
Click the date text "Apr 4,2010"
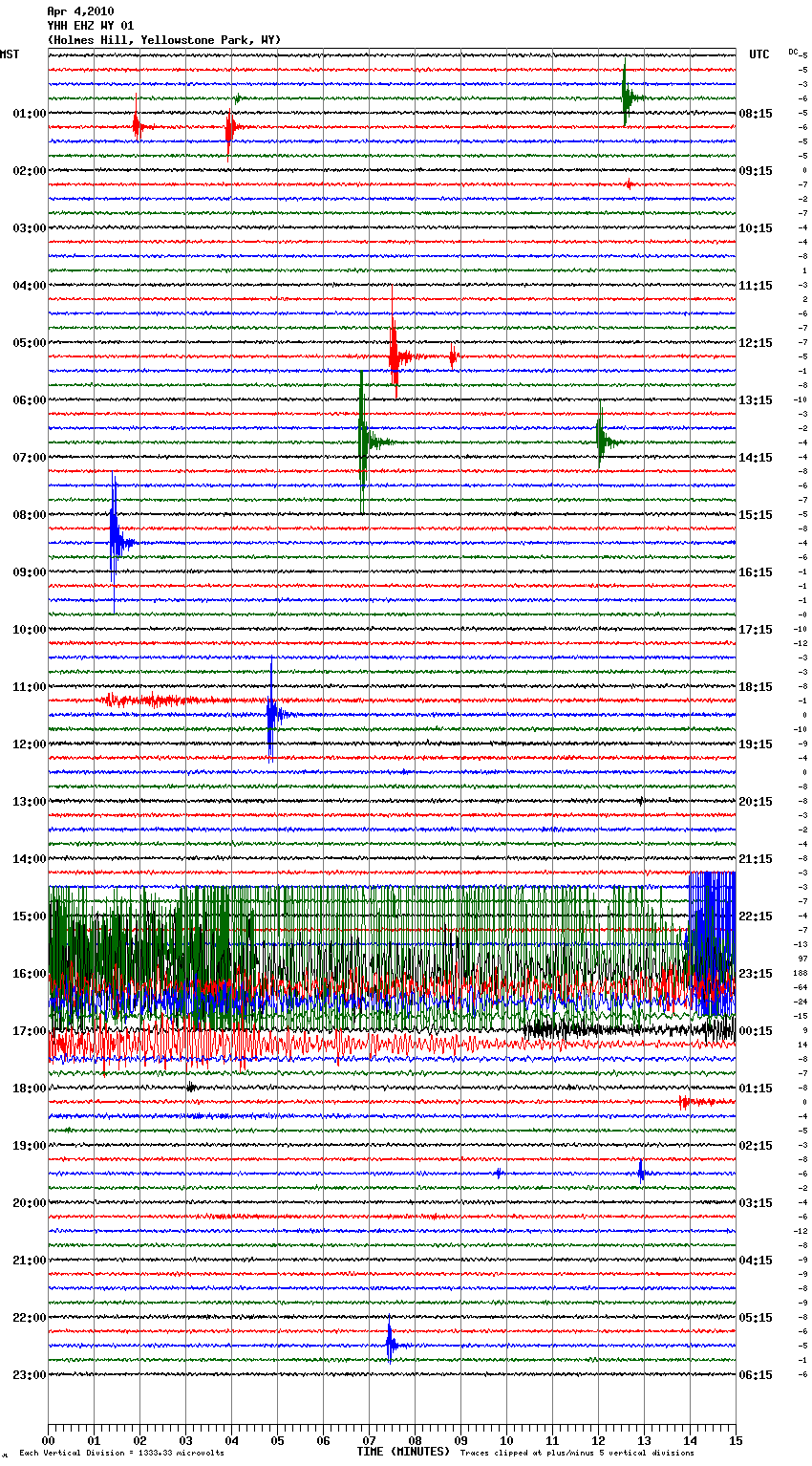[x=80, y=11]
